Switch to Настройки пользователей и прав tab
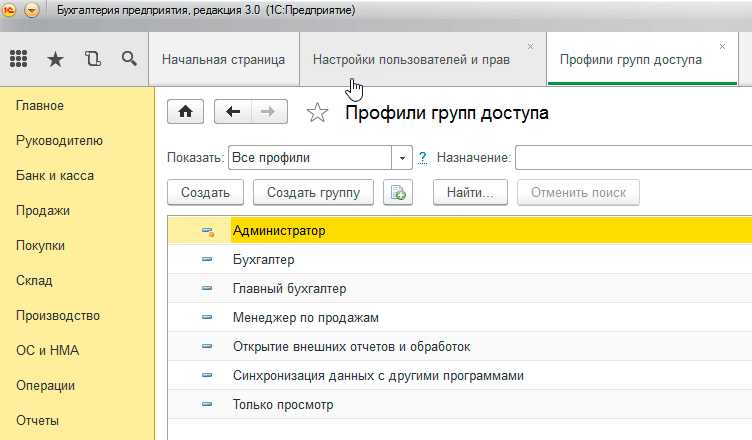This screenshot has width=752, height=440. coord(412,60)
